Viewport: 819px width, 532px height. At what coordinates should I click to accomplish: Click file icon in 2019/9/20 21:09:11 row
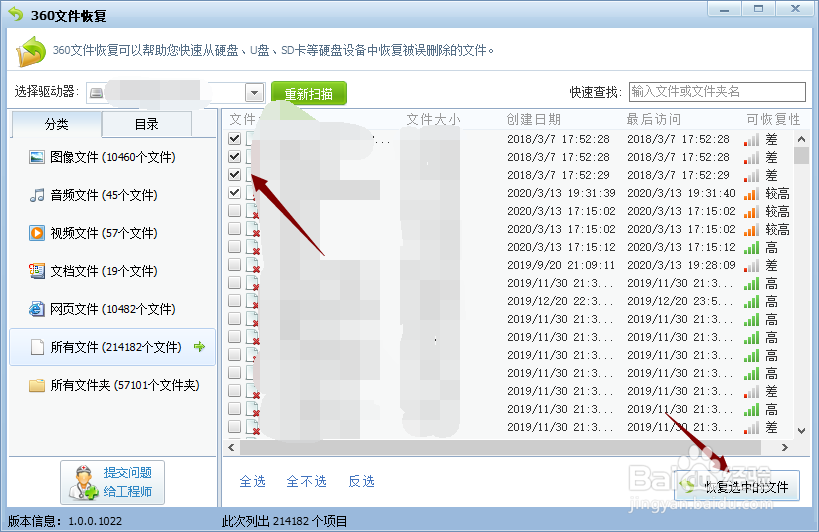pos(253,265)
